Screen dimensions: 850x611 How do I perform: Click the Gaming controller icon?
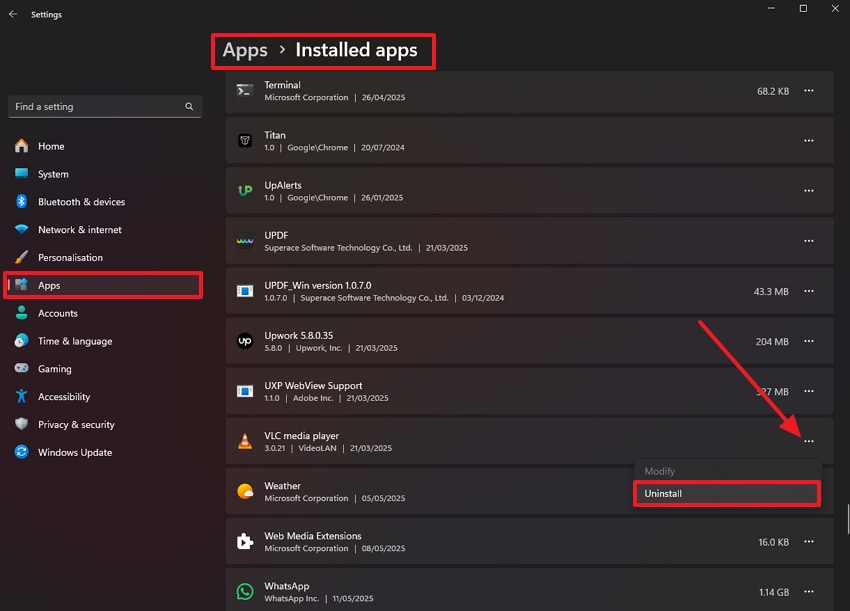(22, 368)
